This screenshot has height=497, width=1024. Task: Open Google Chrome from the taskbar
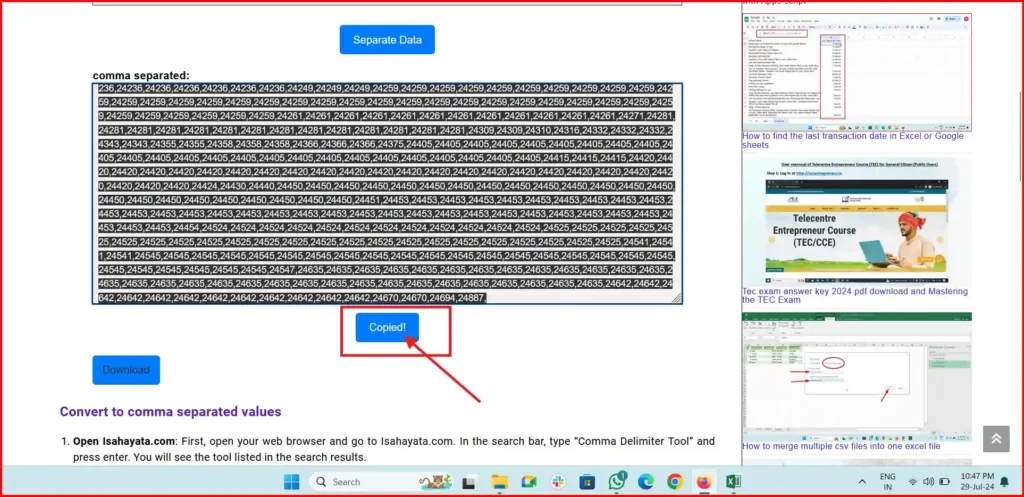click(675, 482)
